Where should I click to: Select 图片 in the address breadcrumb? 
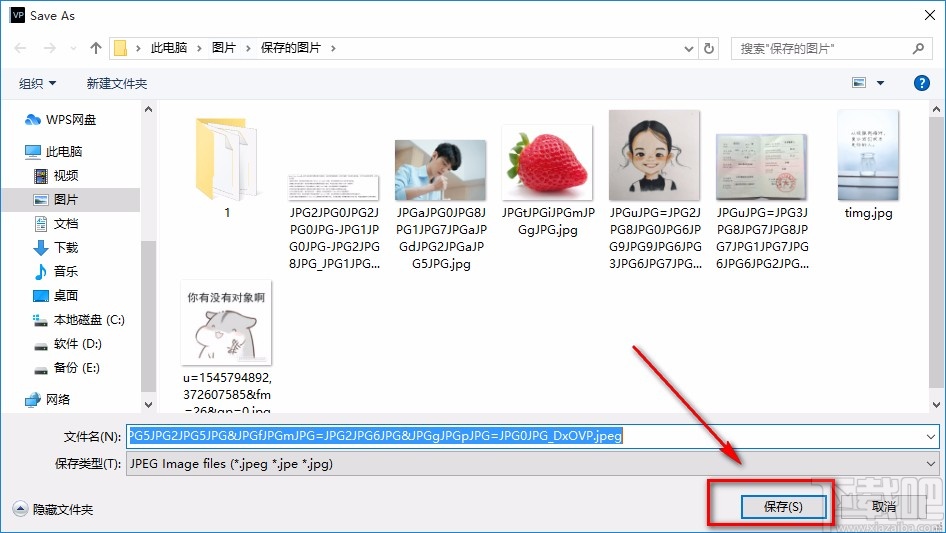tap(224, 48)
